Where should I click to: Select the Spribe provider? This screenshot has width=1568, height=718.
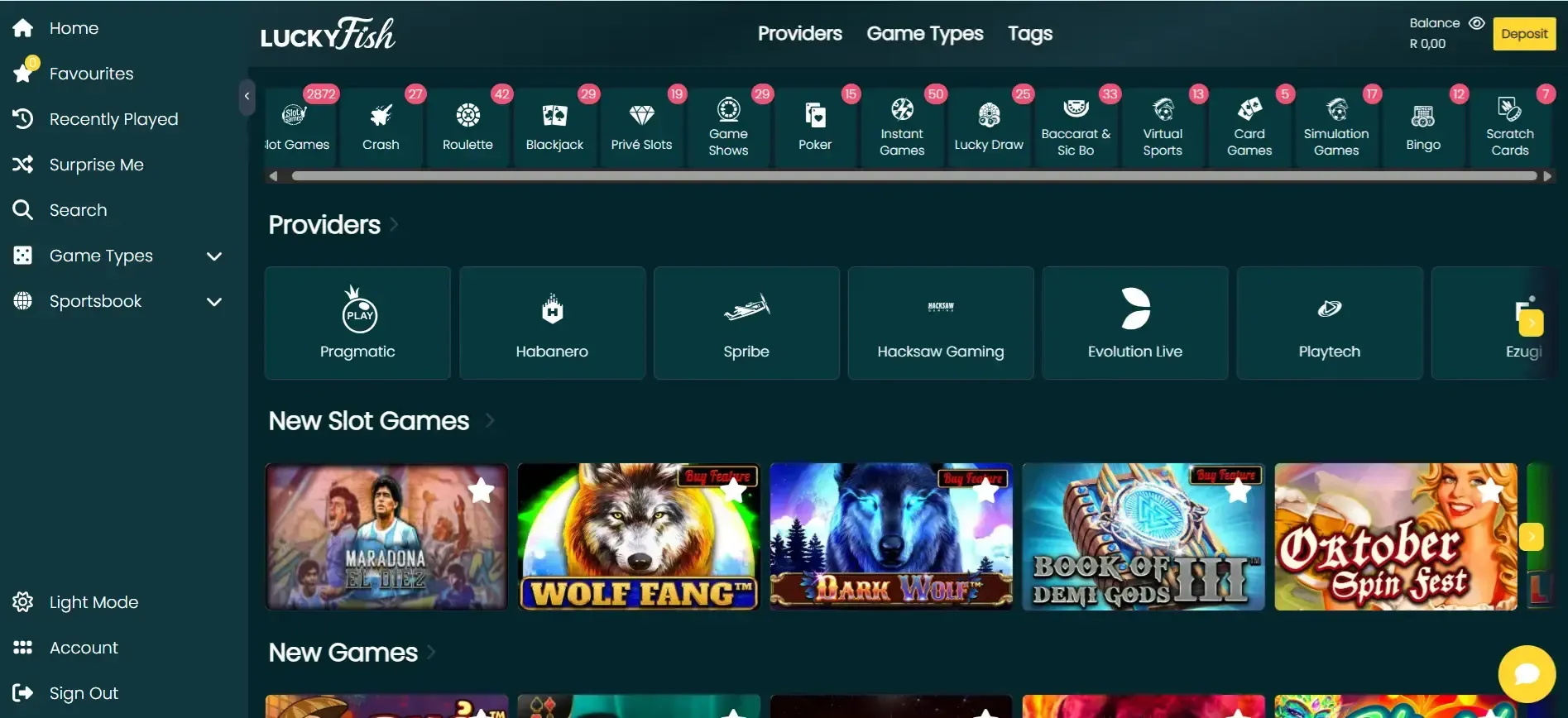coord(746,323)
